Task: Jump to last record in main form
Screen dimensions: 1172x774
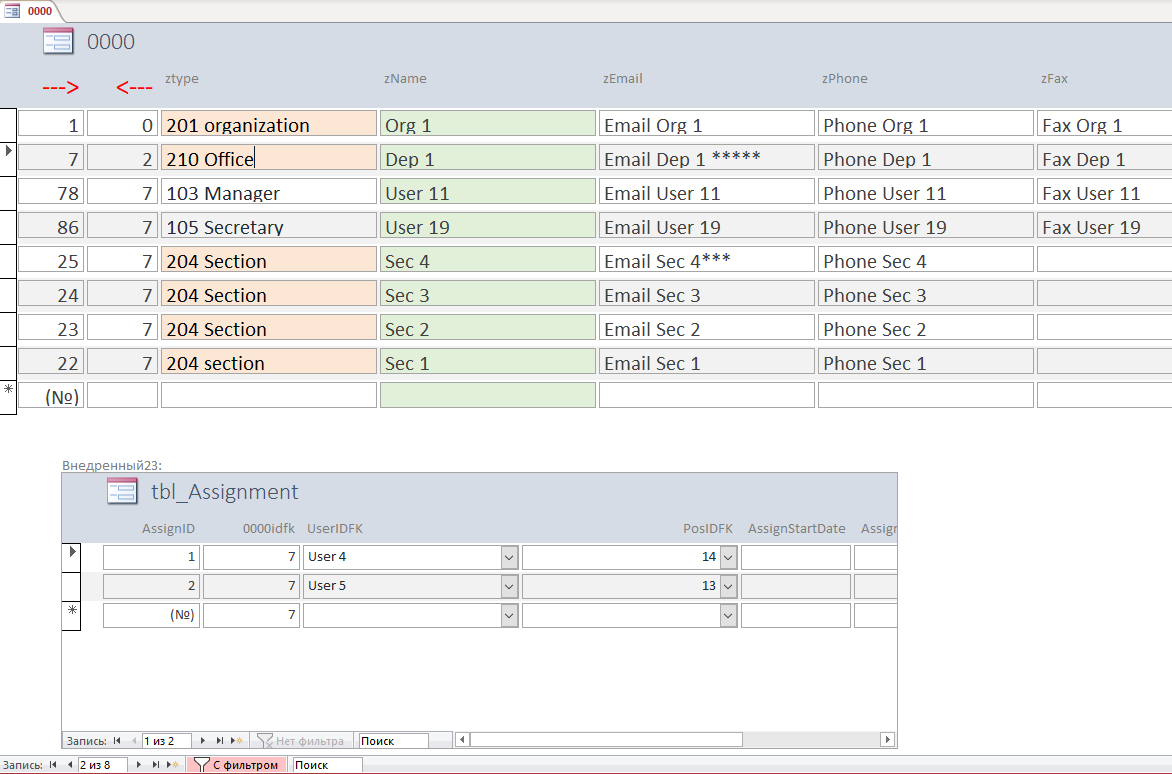Action: [155, 765]
